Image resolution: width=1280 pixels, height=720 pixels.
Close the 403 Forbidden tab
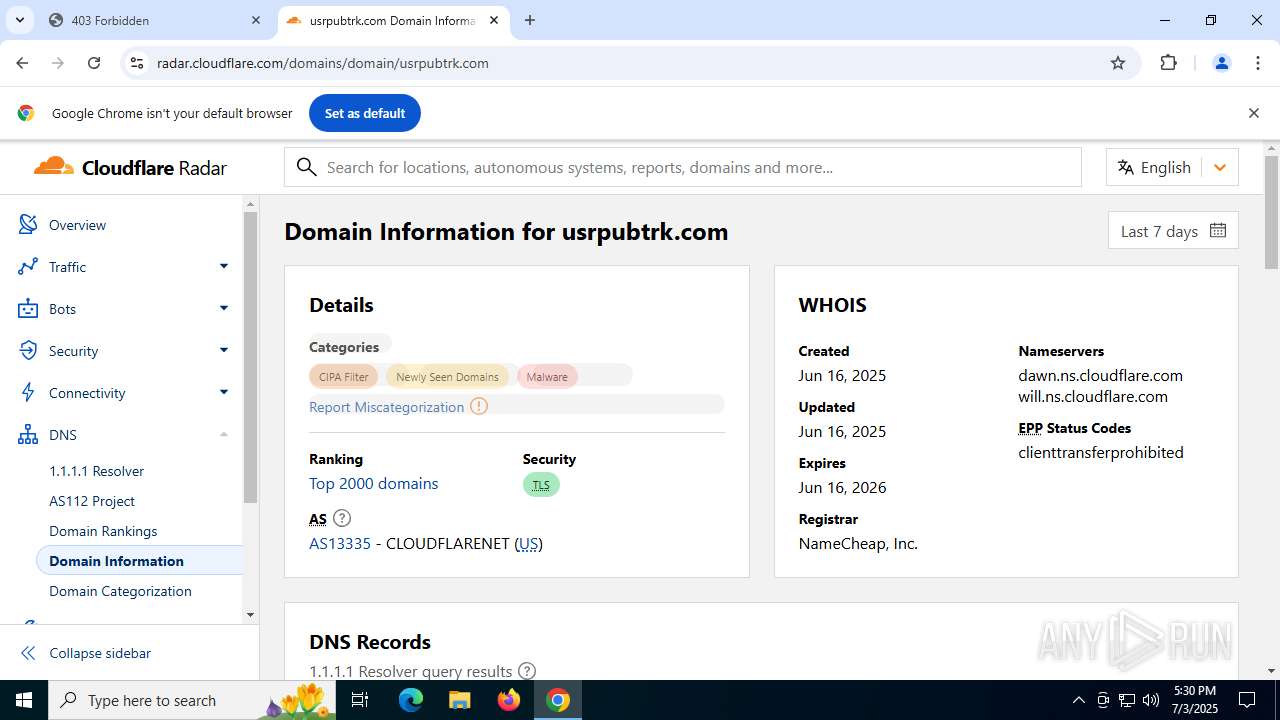click(x=256, y=20)
